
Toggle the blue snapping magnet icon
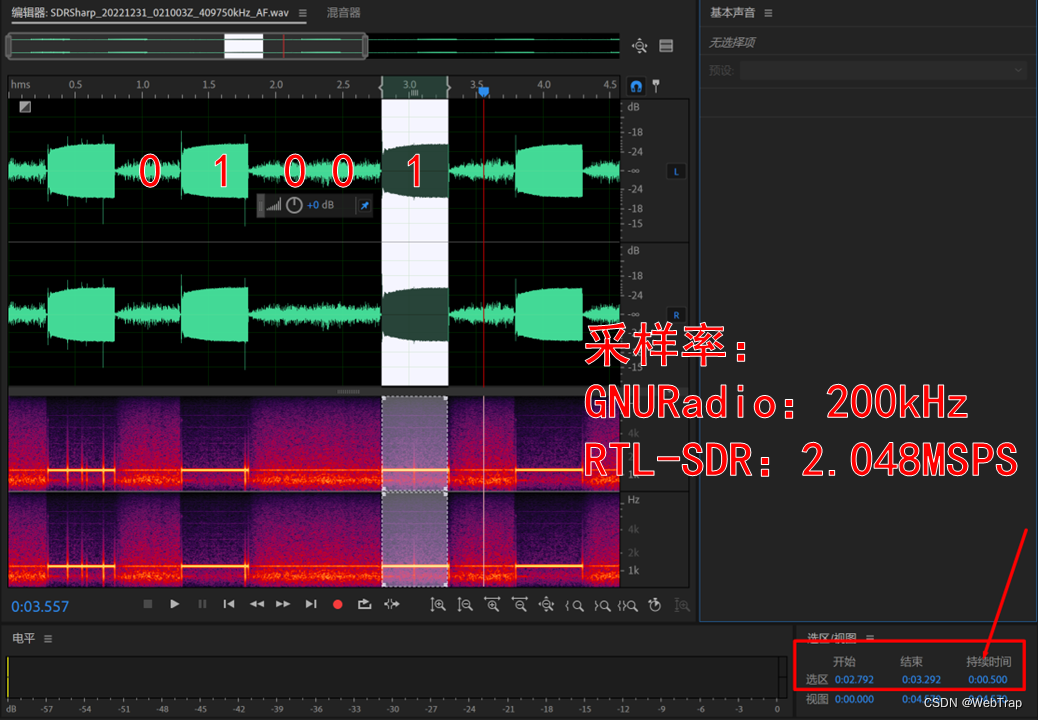click(x=636, y=86)
